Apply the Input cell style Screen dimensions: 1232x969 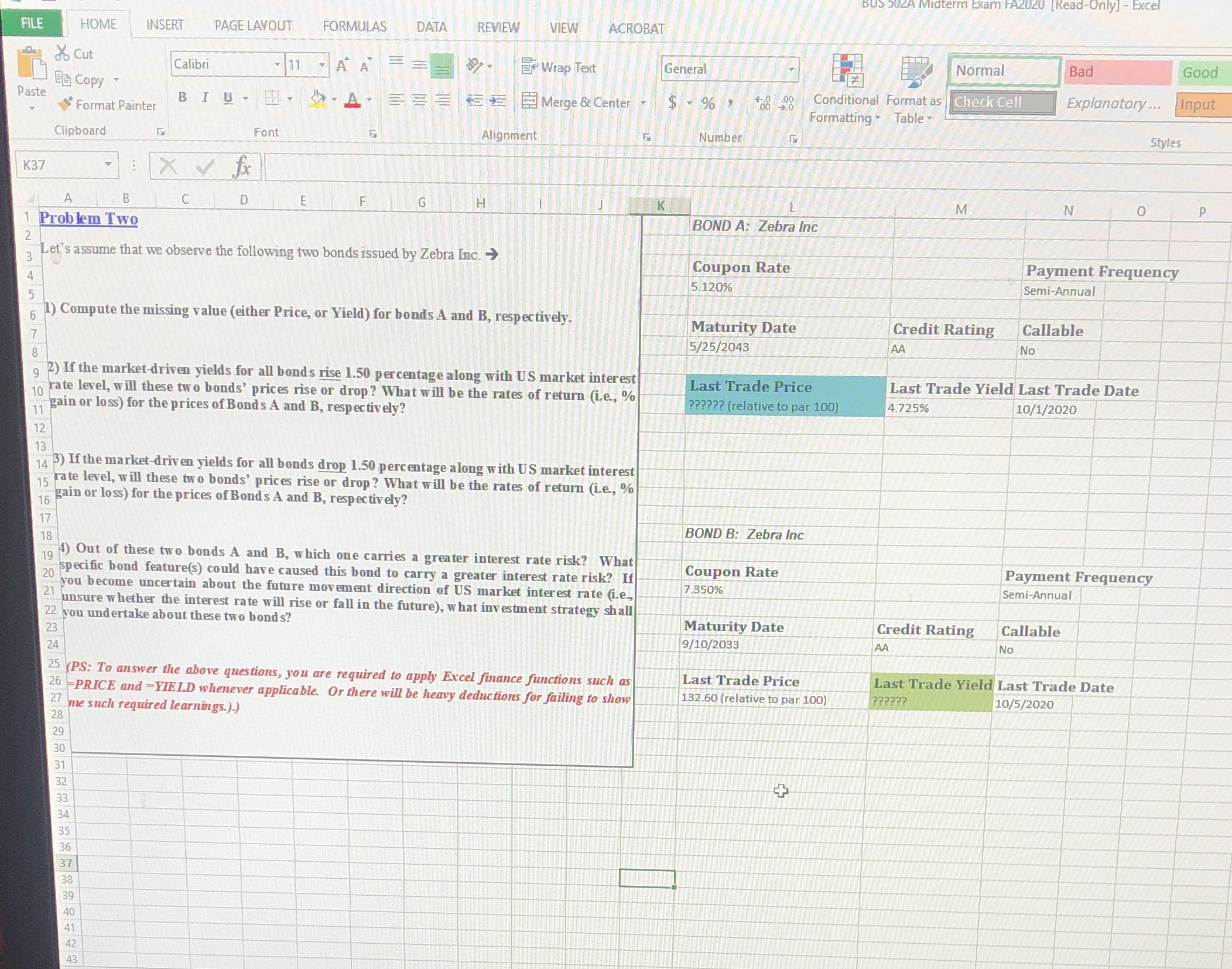click(1200, 104)
